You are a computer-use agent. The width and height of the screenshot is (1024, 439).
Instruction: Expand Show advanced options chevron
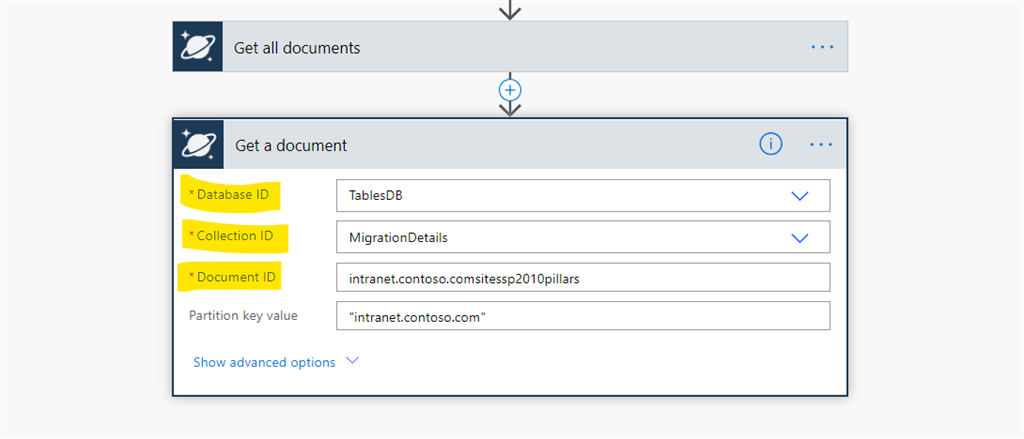pyautogui.click(x=352, y=361)
